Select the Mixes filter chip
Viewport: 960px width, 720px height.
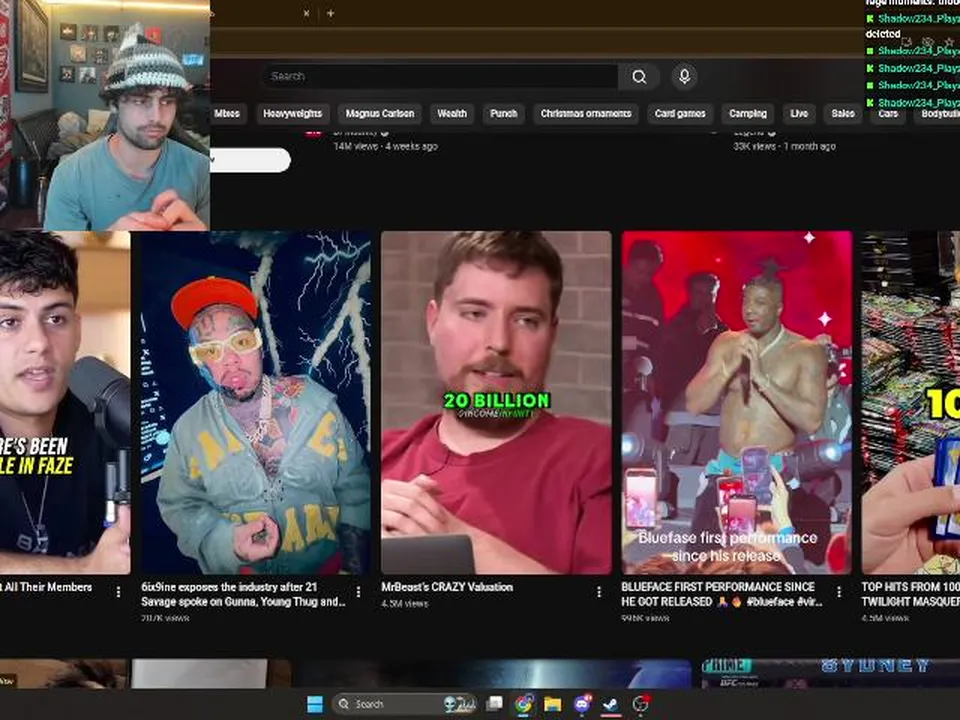228,113
